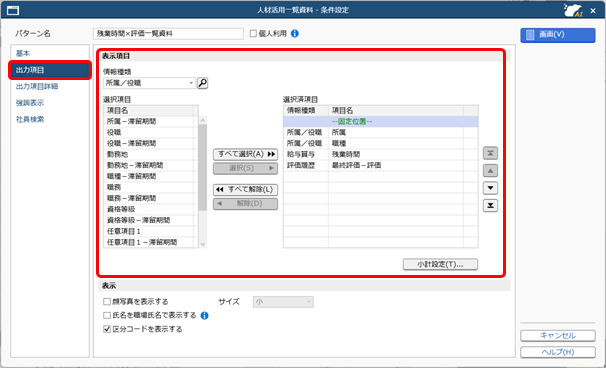Screen dimensions: 606x368
Task: Select 最終評価－評価 row
Action: click(381, 165)
